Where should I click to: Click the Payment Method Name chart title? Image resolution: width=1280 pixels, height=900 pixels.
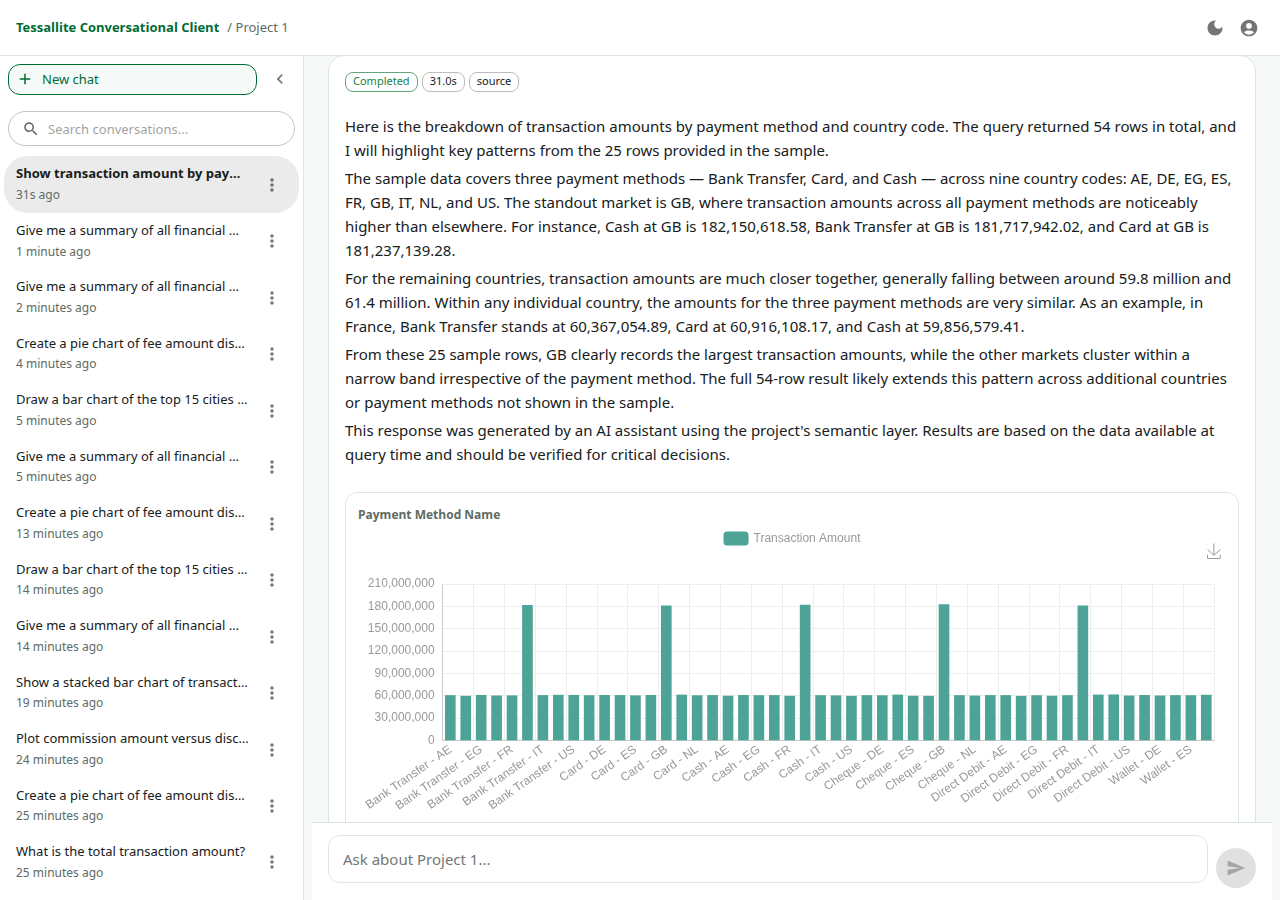[x=429, y=515]
